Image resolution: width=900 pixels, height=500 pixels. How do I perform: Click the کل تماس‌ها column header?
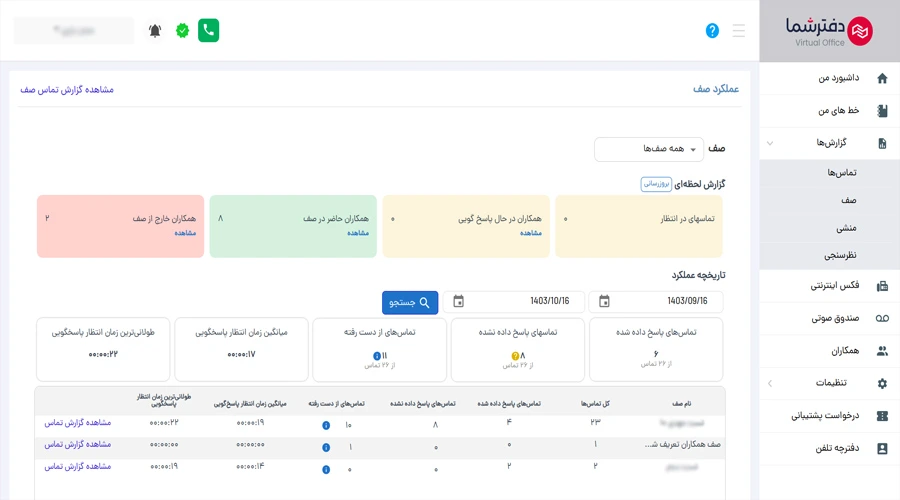click(595, 404)
